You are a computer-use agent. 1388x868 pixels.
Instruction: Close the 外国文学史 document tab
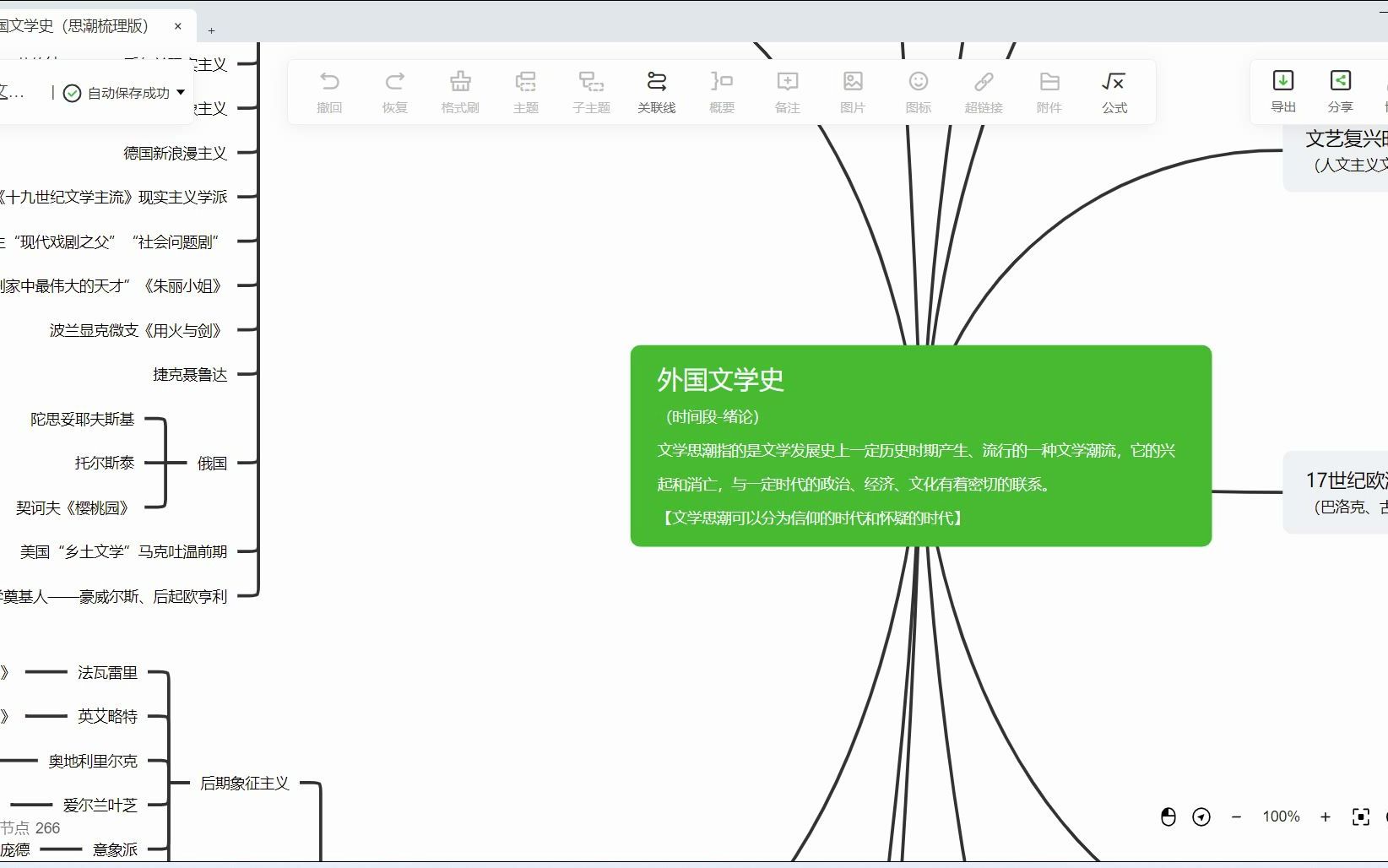[178, 26]
